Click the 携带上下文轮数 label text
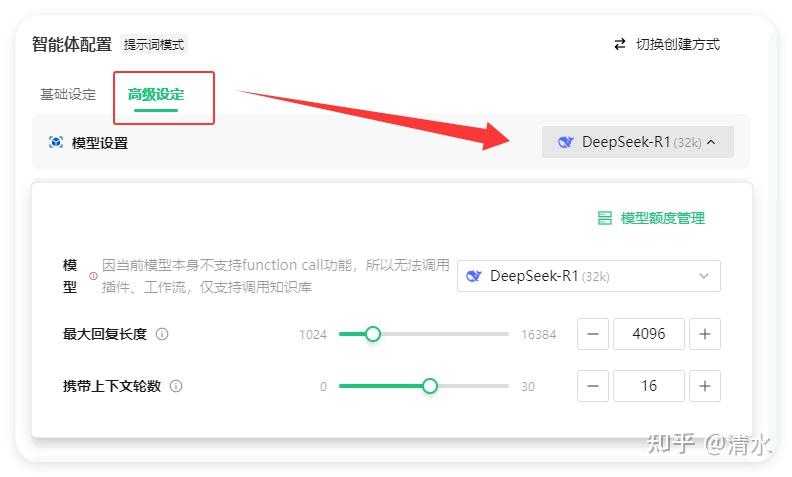 112,386
